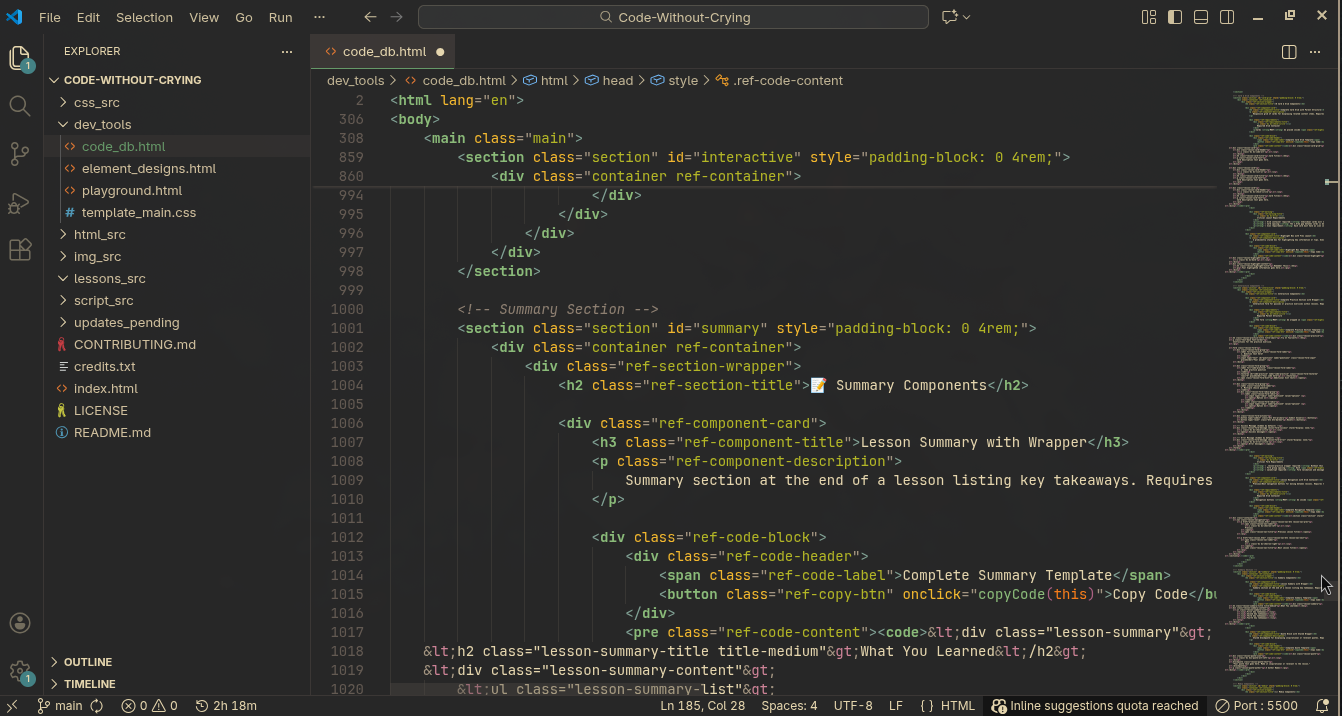Viewport: 1342px width, 716px height.
Task: Click the Code-Without-Crying search box
Action: click(x=674, y=17)
